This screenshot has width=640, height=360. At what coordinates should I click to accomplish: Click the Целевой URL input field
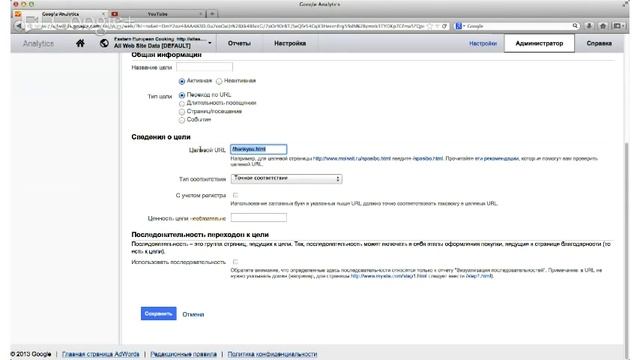258,149
